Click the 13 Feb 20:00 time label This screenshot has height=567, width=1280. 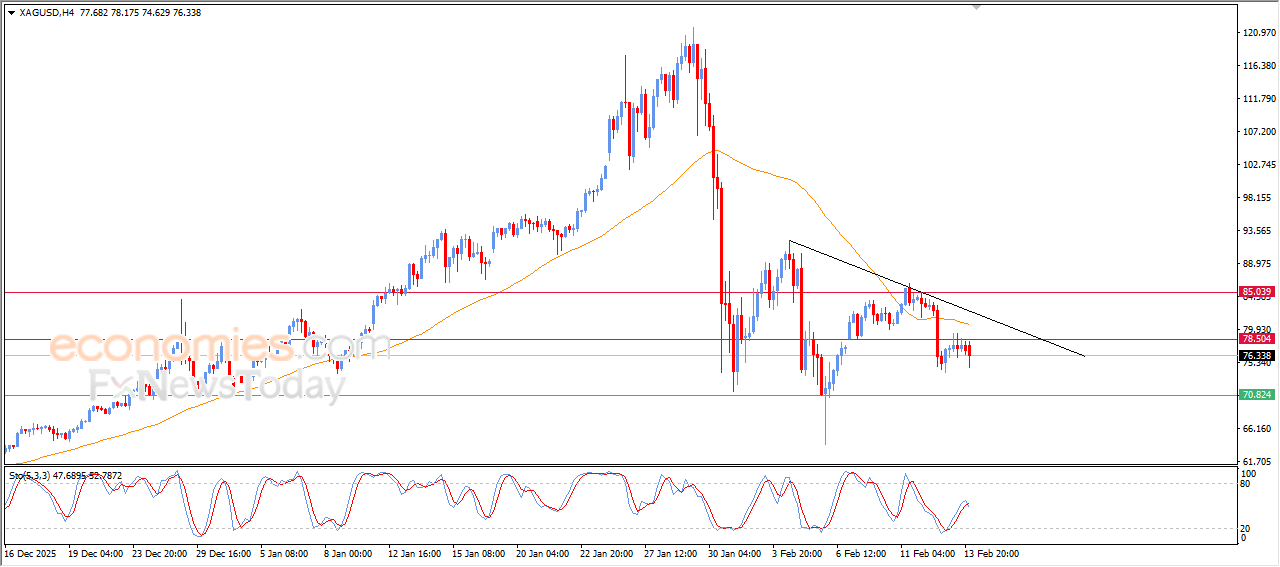pyautogui.click(x=990, y=553)
